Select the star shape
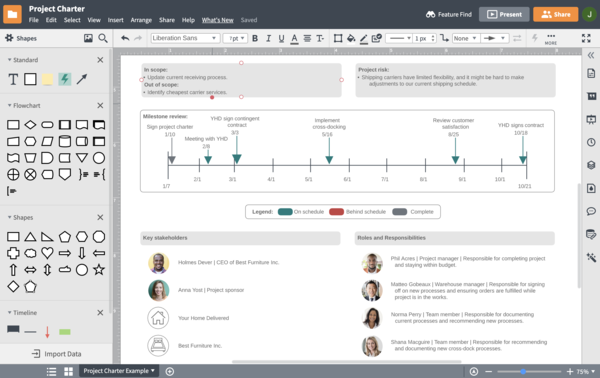This screenshot has width=600, height=378. coord(99,269)
